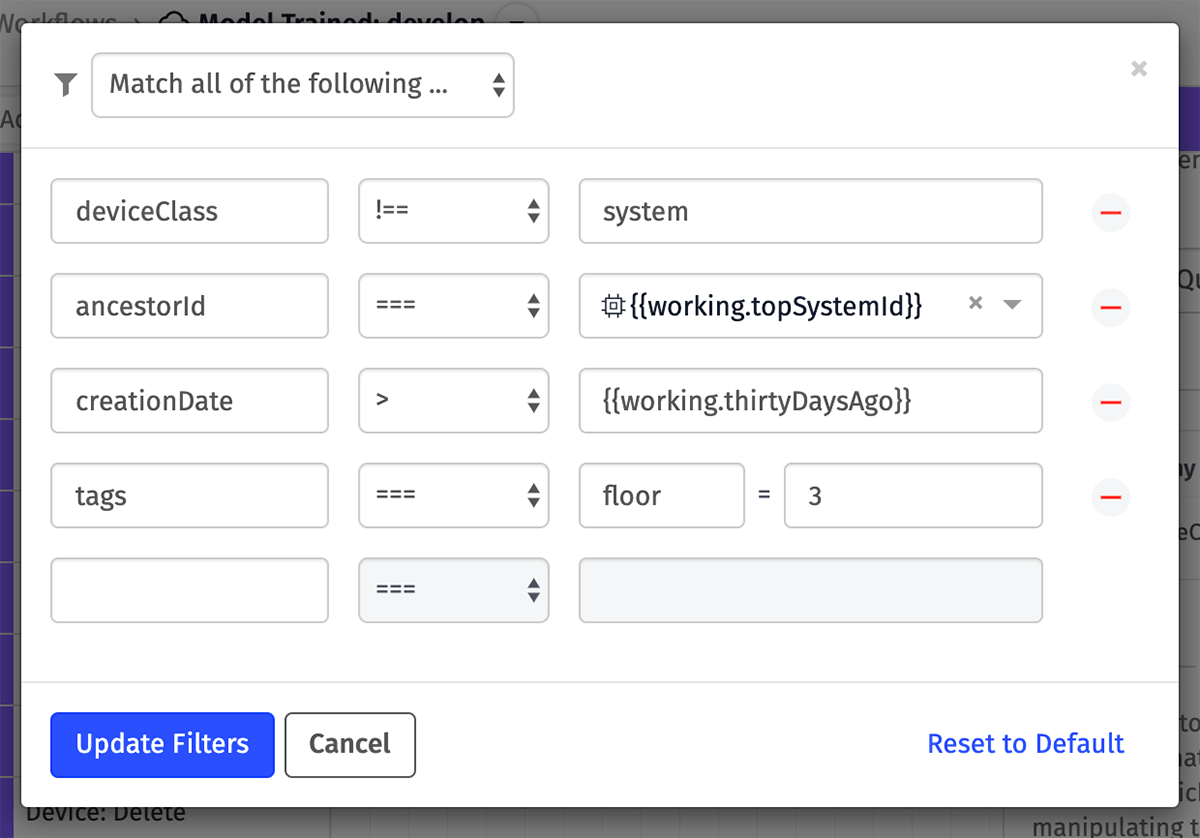Open the Match all of the following dropdown
Viewport: 1200px width, 838px height.
(303, 85)
